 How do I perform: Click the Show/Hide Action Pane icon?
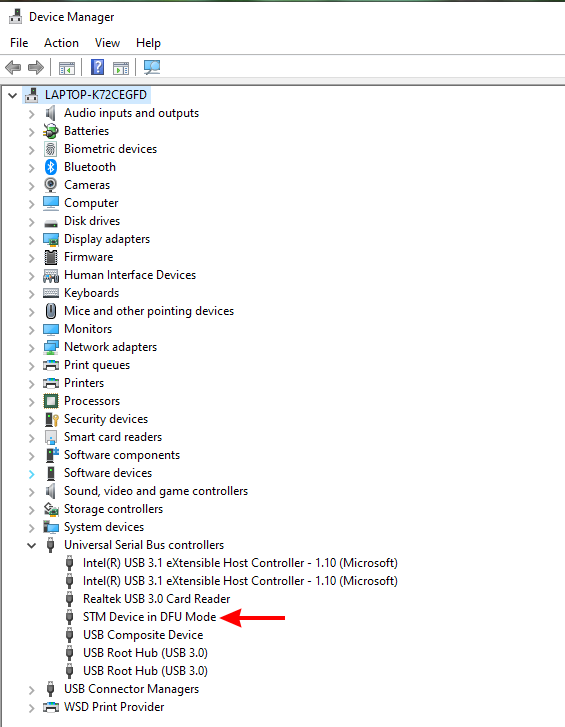pos(121,68)
